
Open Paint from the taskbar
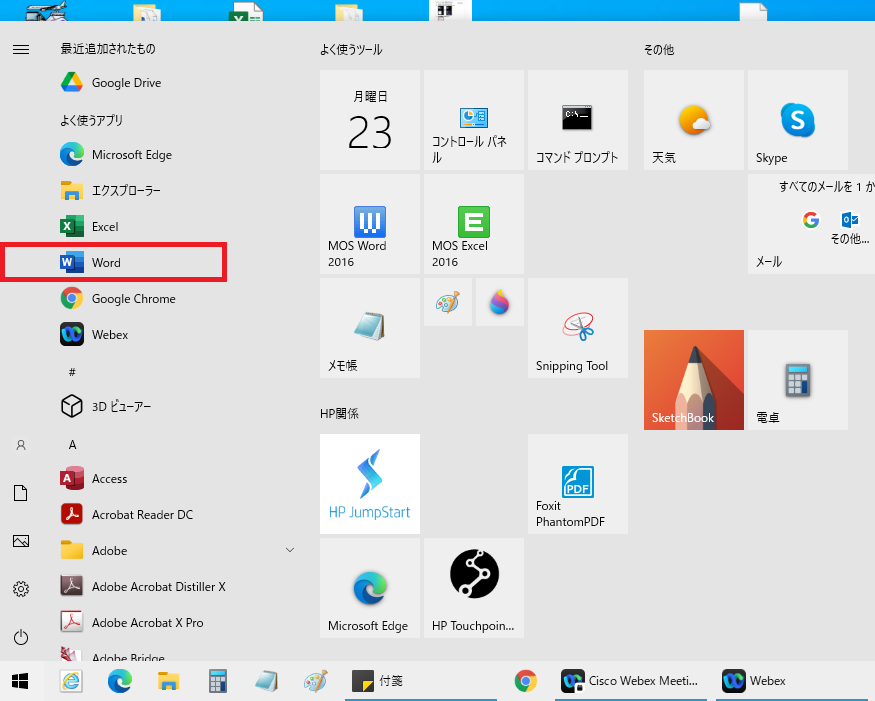(315, 681)
